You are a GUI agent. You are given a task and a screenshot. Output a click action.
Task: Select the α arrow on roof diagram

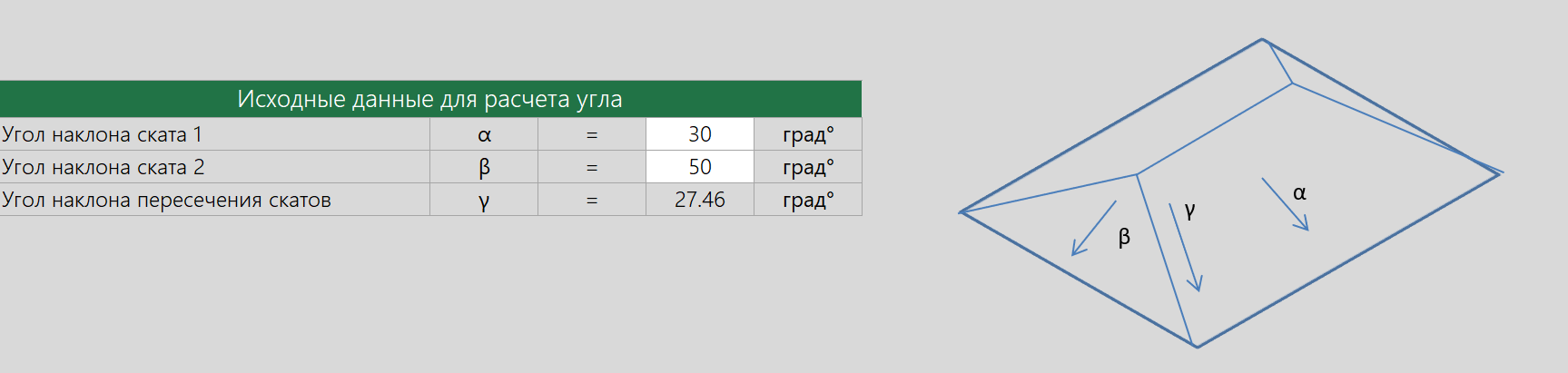(1286, 204)
